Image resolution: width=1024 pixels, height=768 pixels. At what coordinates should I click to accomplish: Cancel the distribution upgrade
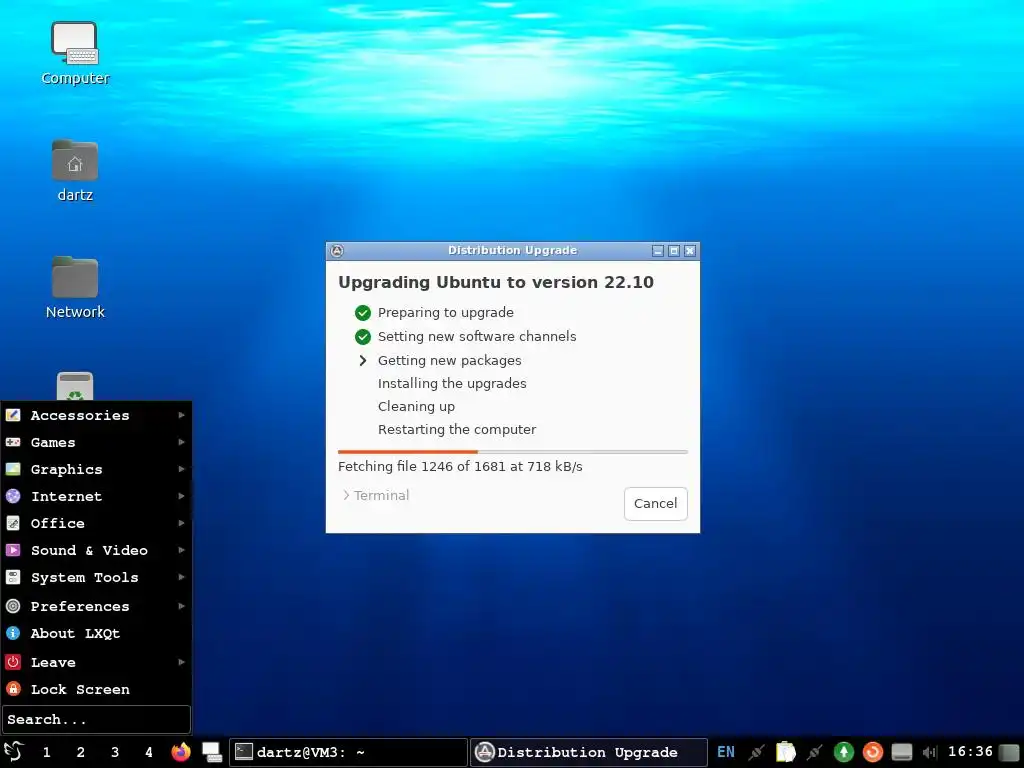click(x=656, y=504)
